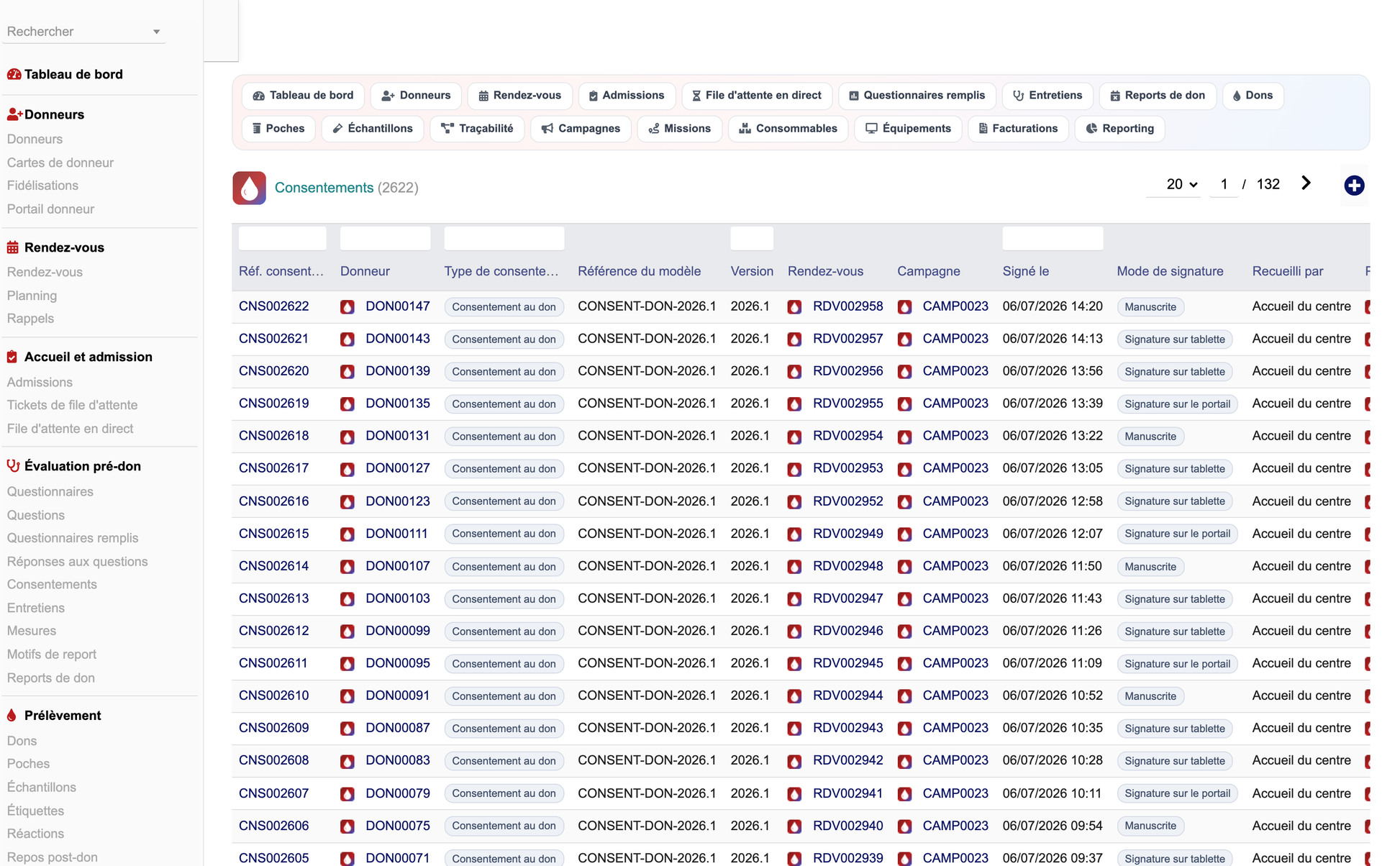Open Cartes de donneur in sidebar

click(60, 163)
